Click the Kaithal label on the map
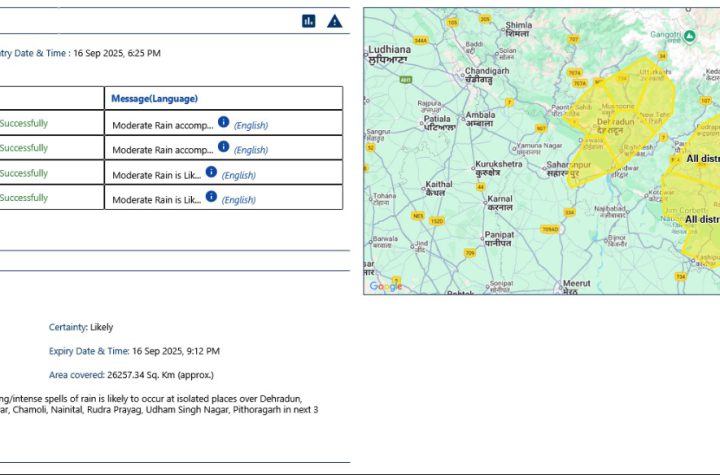The width and height of the screenshot is (720, 475). click(x=439, y=188)
